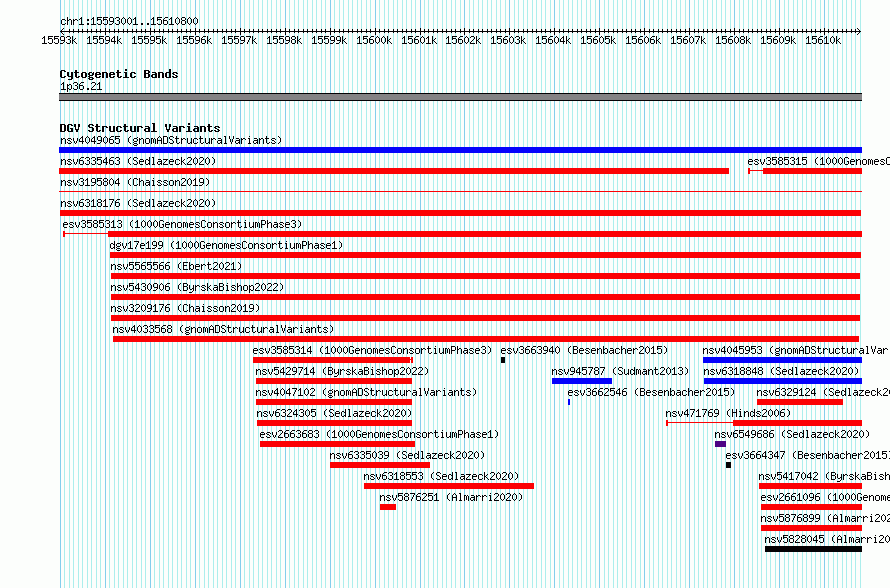Click the 15600k ruler position label

click(374, 41)
